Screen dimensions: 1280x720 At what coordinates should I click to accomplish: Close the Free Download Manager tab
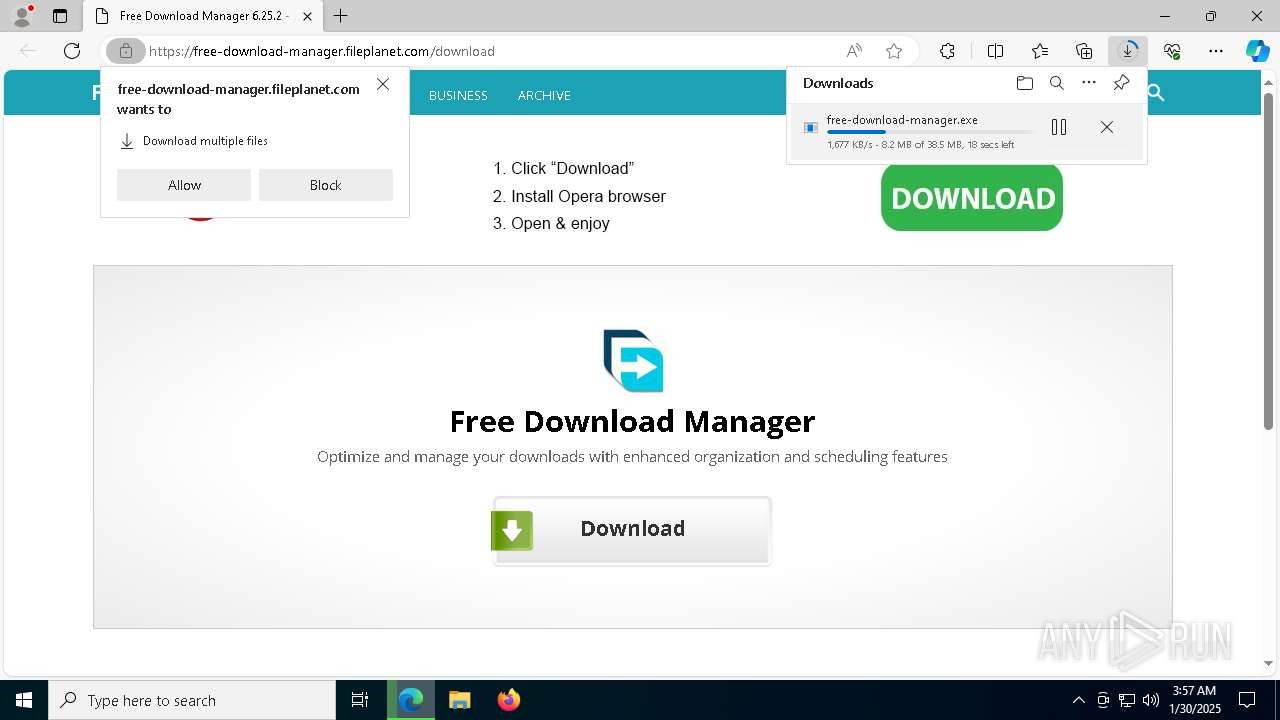308,16
